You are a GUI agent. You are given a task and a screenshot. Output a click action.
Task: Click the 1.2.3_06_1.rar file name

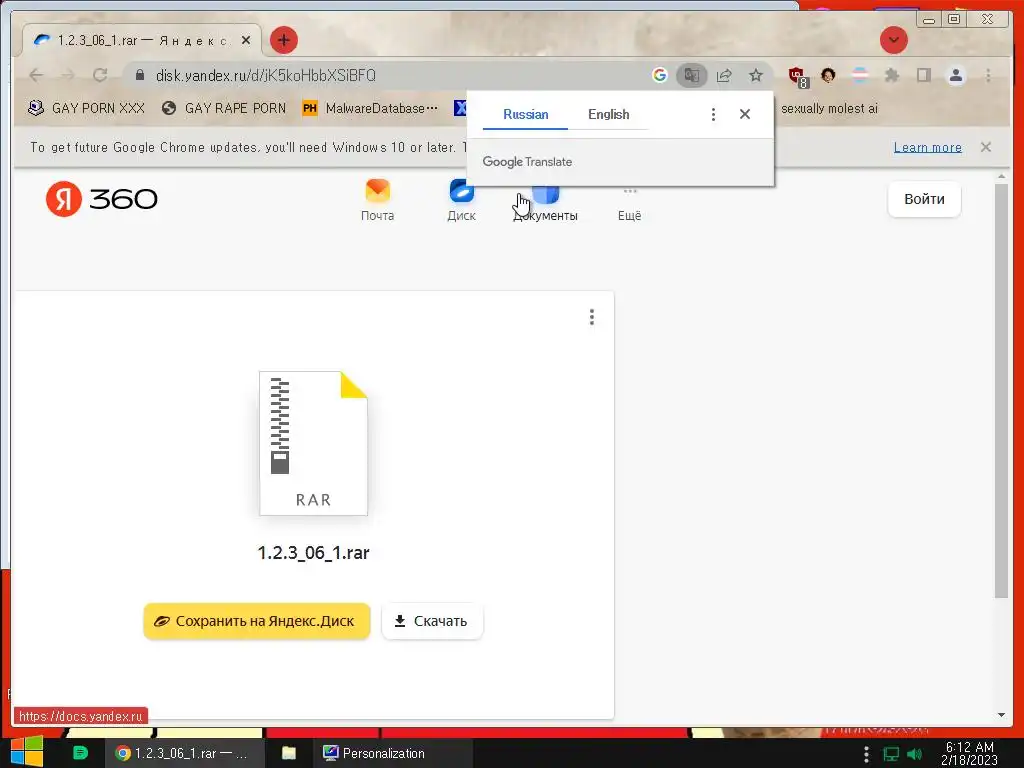pos(313,552)
